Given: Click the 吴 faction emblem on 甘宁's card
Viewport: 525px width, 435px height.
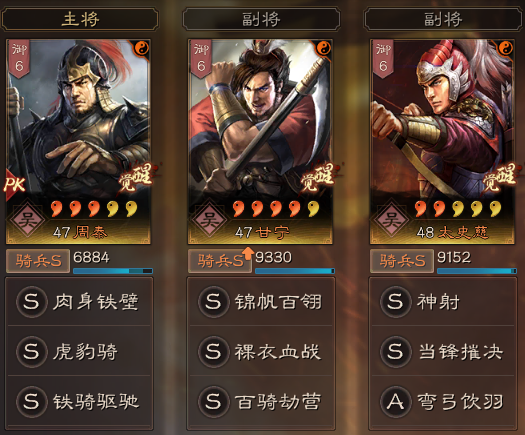Looking at the screenshot, I should [x=210, y=220].
